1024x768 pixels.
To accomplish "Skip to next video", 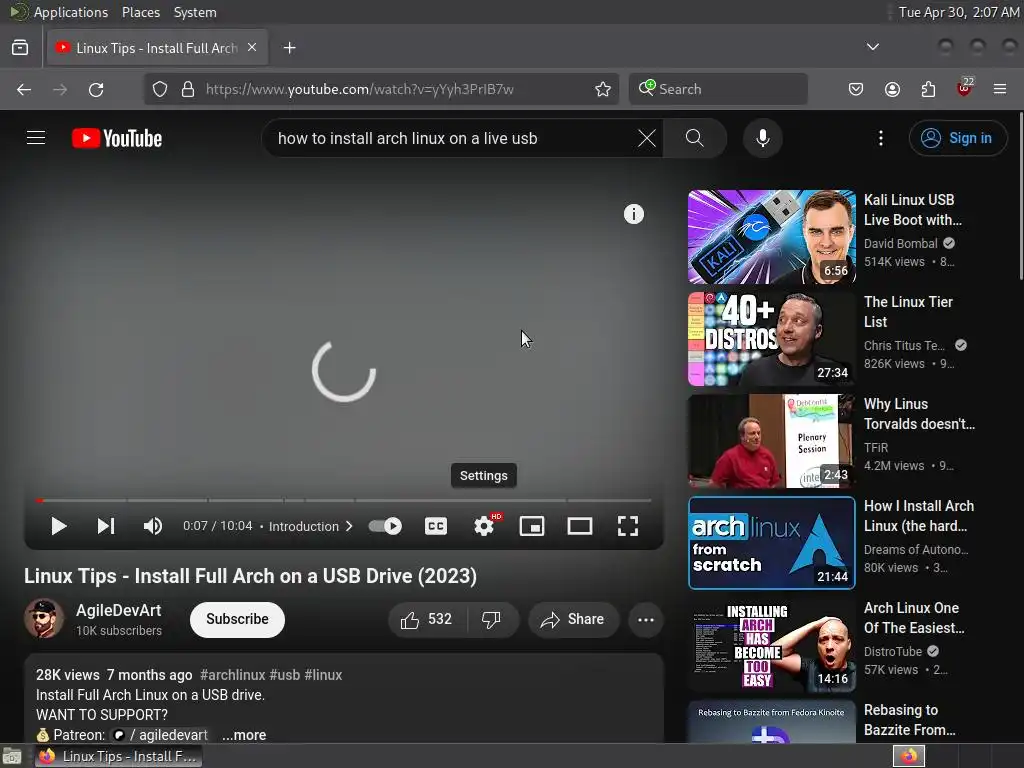I will (x=106, y=526).
